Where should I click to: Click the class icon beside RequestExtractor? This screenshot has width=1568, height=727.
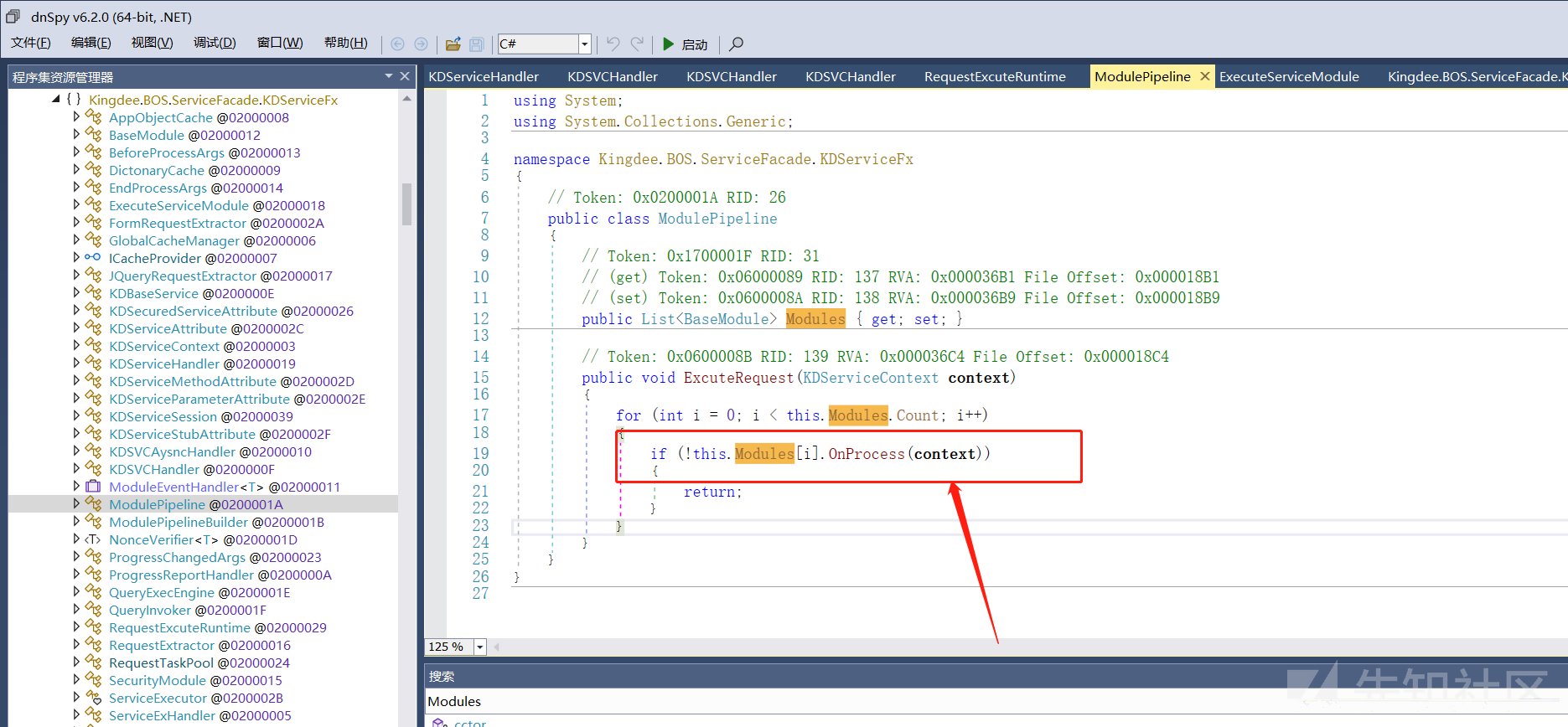coord(93,645)
